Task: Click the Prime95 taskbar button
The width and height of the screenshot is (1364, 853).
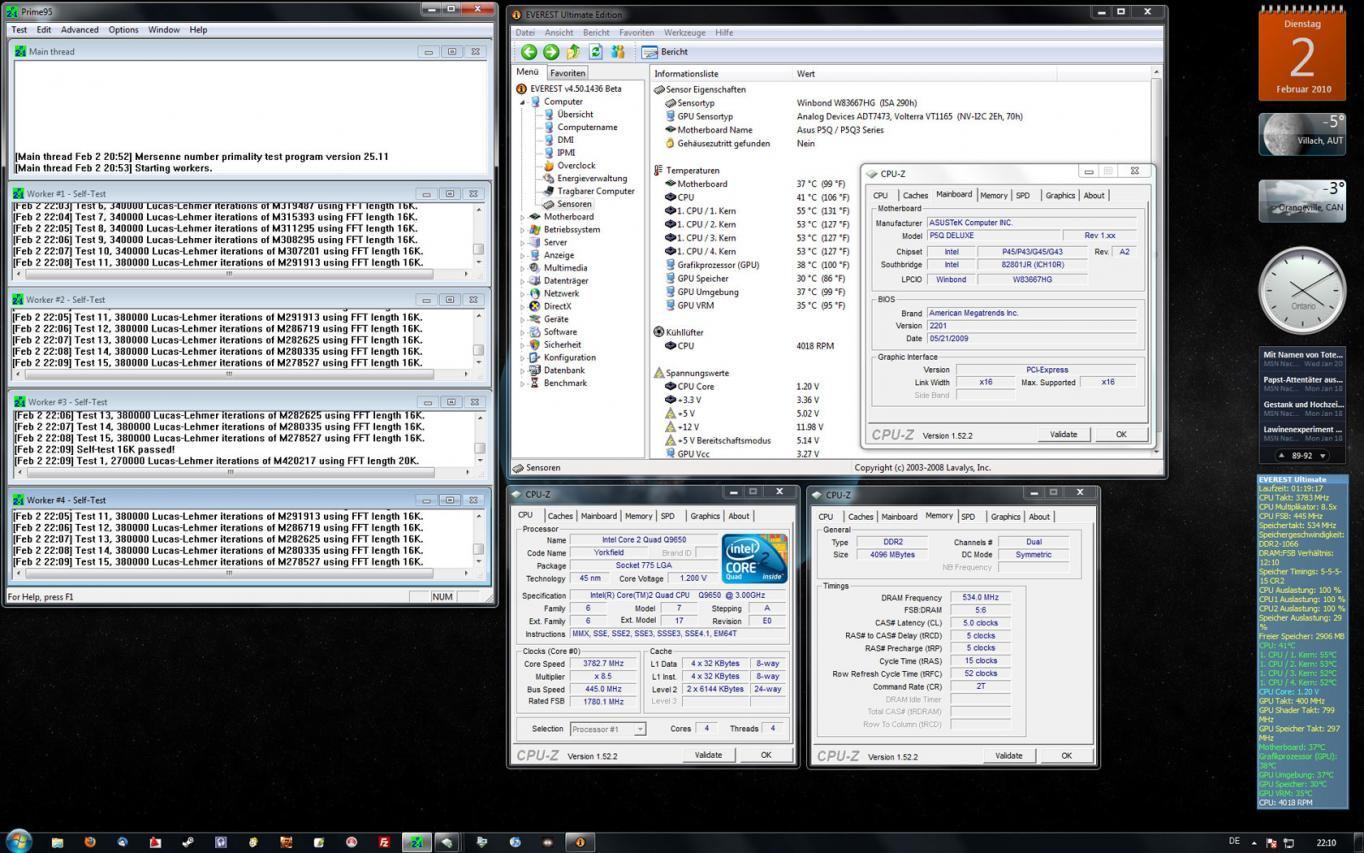Action: [x=416, y=842]
